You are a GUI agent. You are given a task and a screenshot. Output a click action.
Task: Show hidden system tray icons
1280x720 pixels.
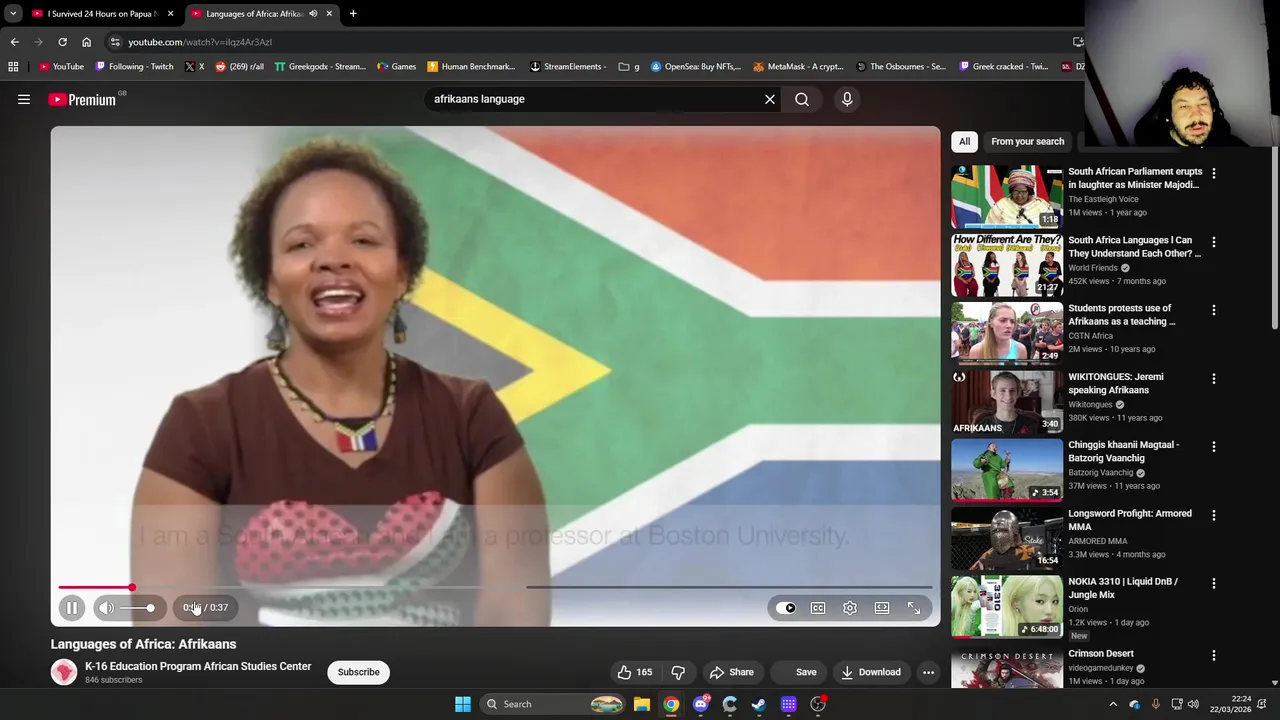tap(1113, 704)
